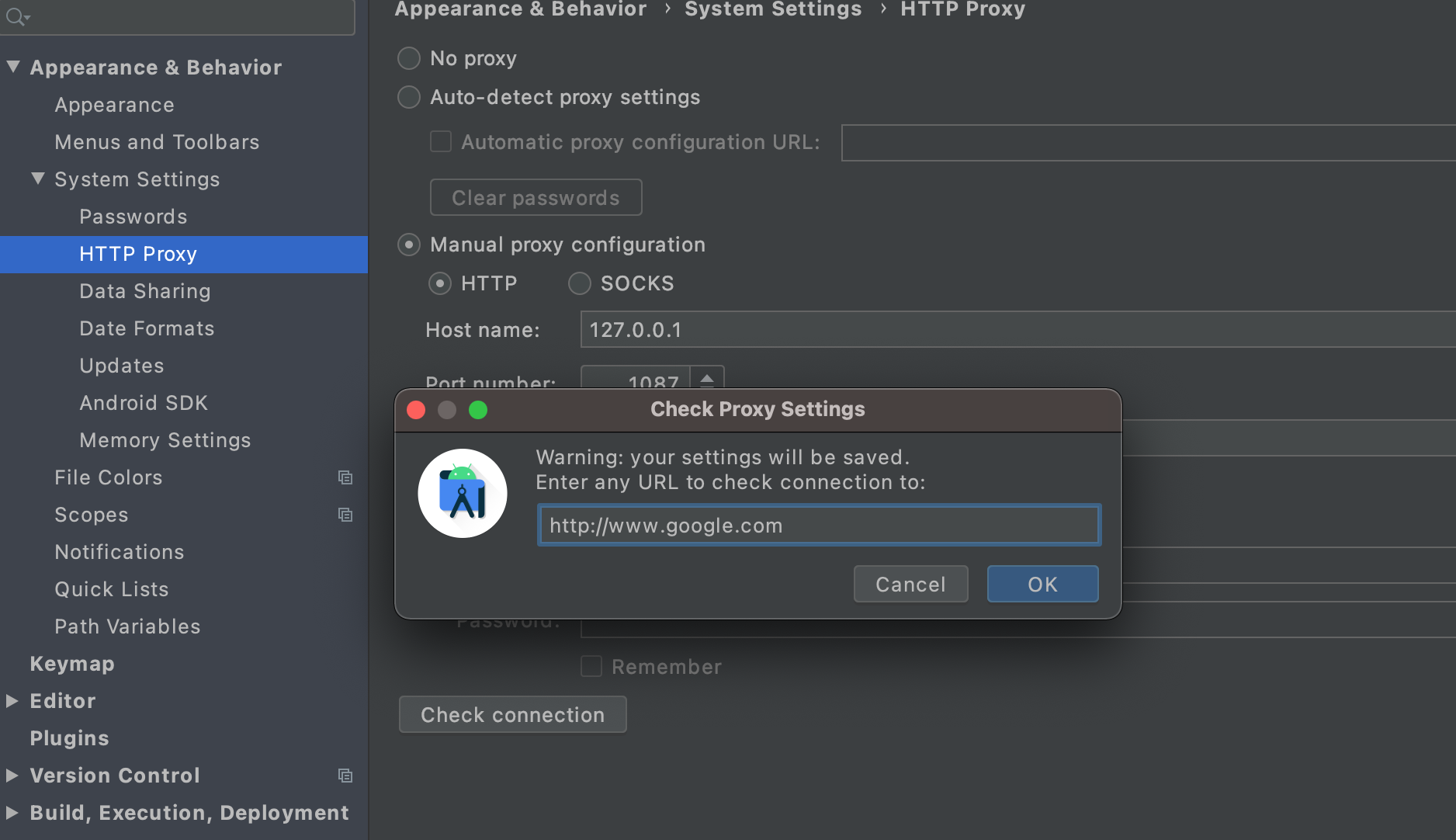Expand Build, Execution, Deployment section
Screen dimensions: 1456x840
(12, 813)
